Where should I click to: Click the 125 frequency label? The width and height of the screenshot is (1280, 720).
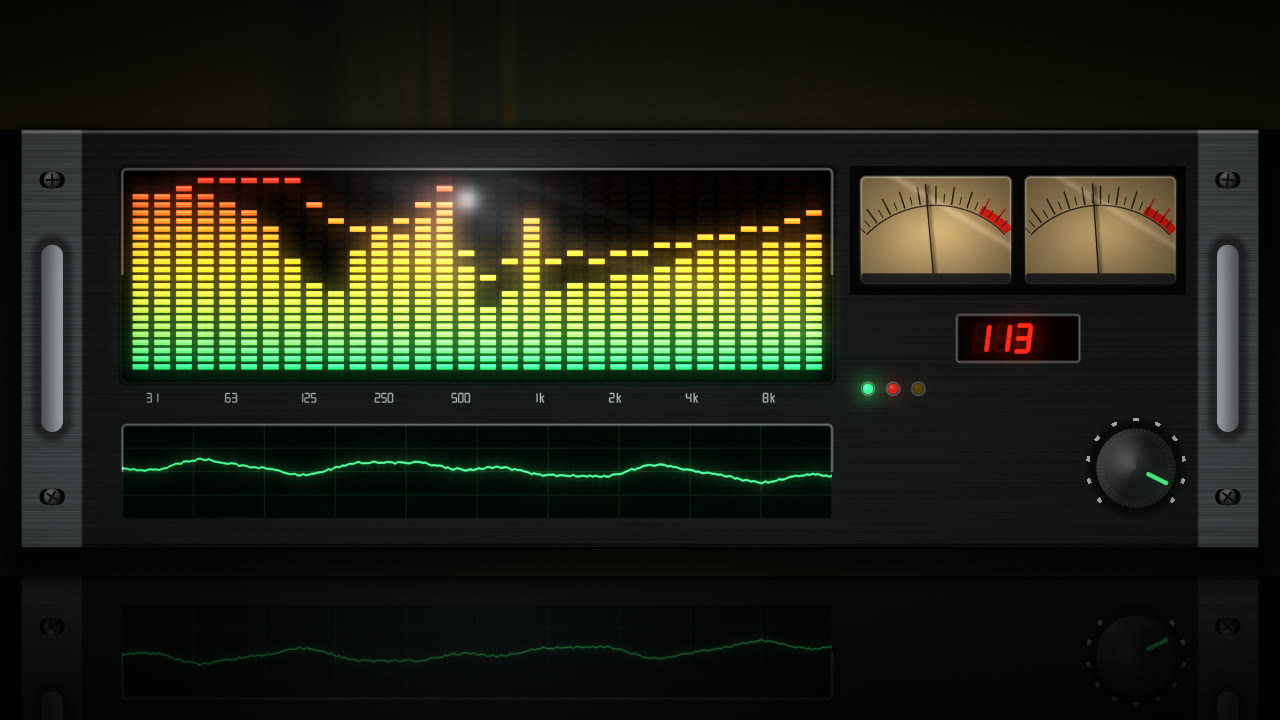point(309,398)
